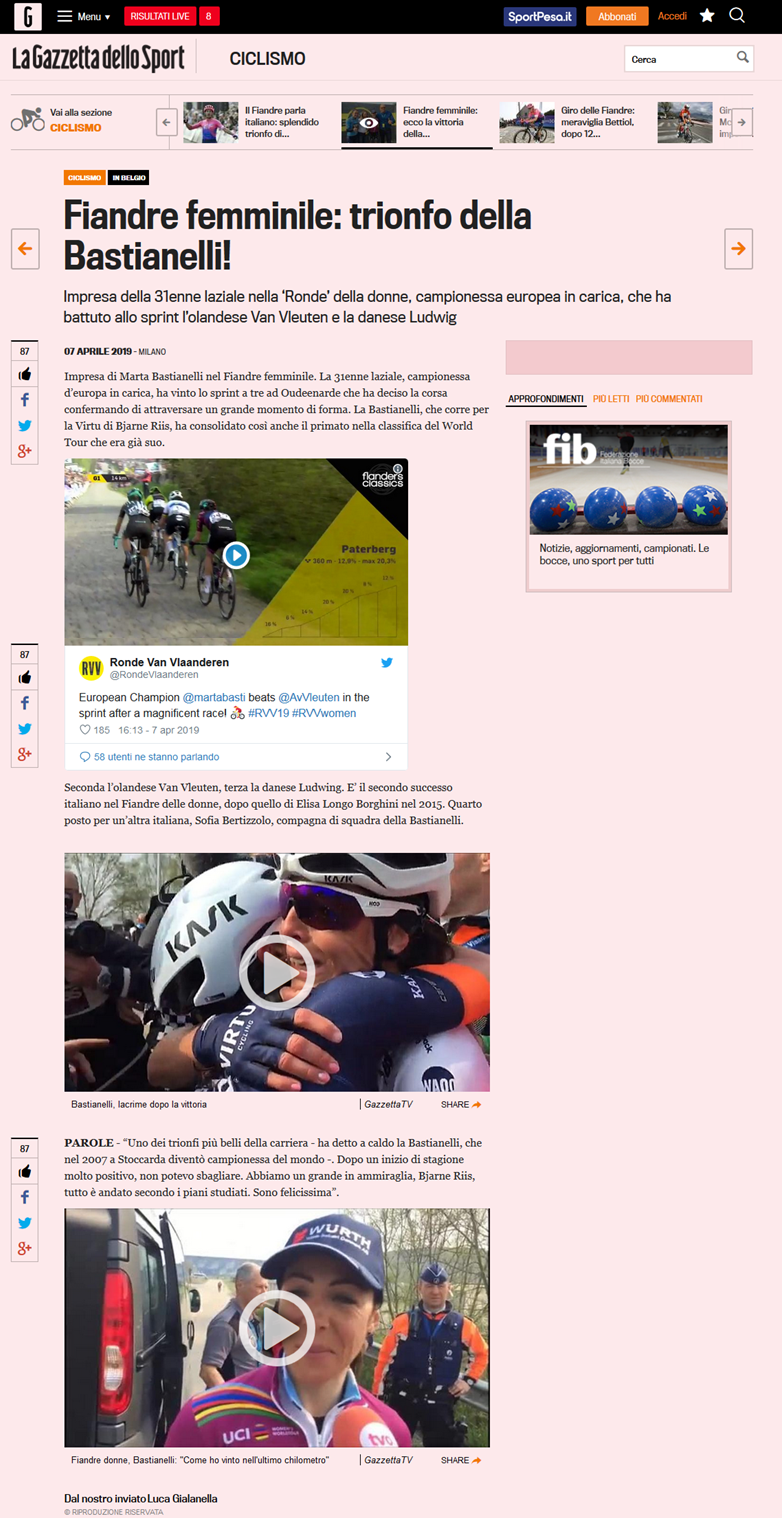
Task: Open the Menu dropdown
Action: 84,16
